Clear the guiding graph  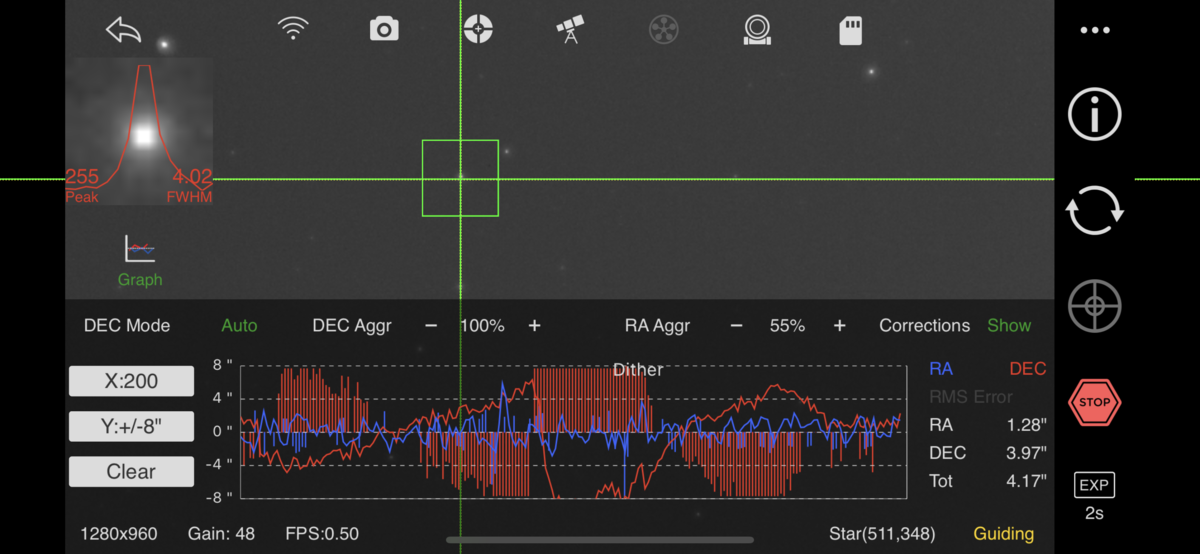pyautogui.click(x=131, y=472)
